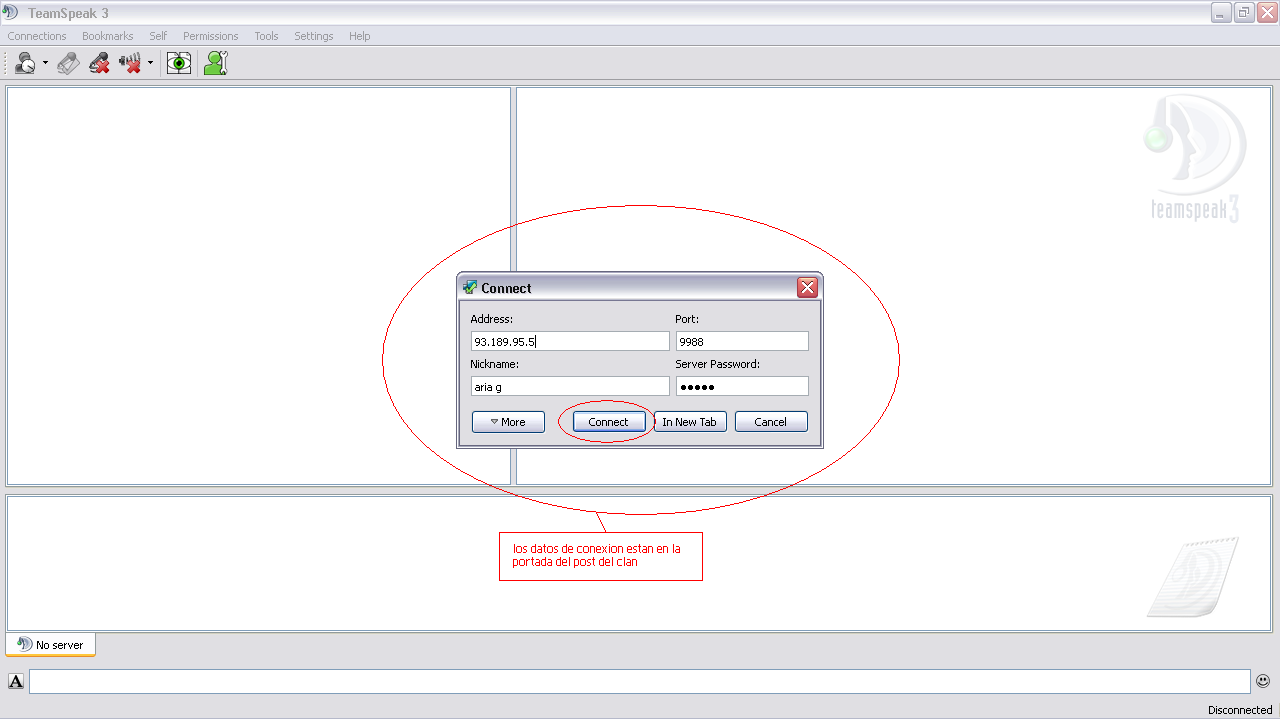1280x720 pixels.
Task: Open the Tools menu
Action: tap(266, 36)
